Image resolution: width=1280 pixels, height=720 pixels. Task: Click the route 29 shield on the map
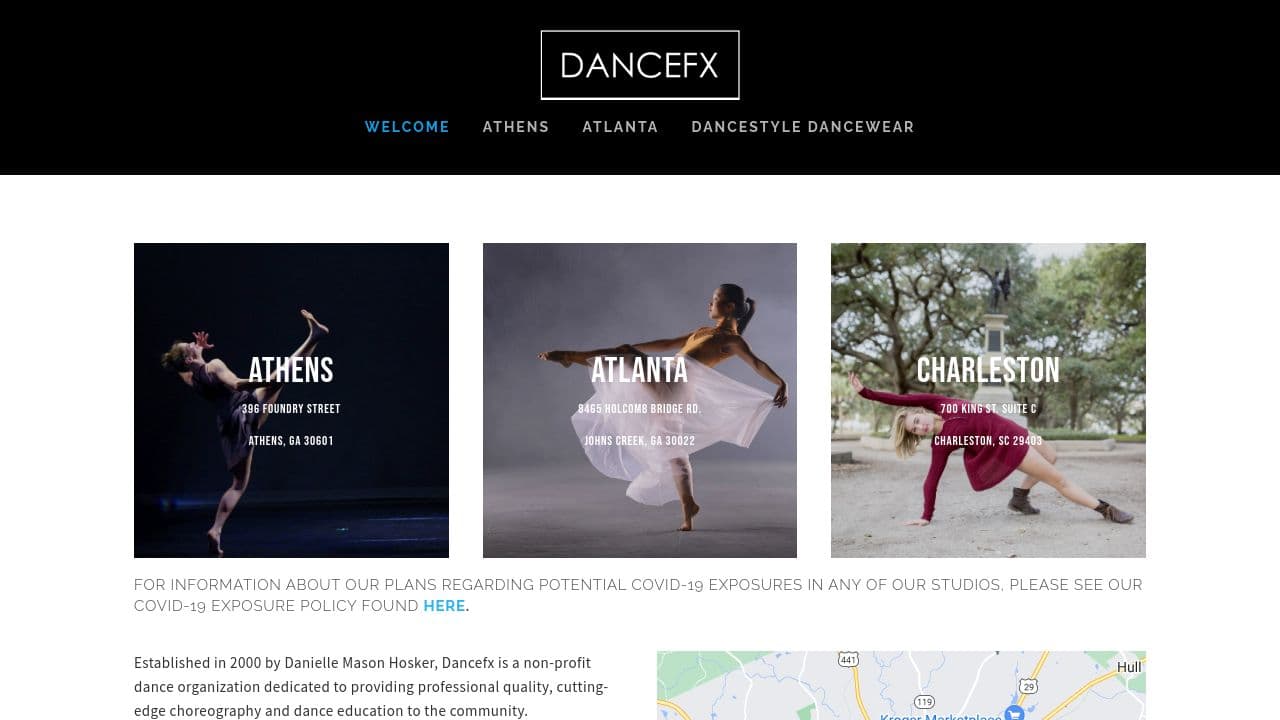tap(1028, 685)
